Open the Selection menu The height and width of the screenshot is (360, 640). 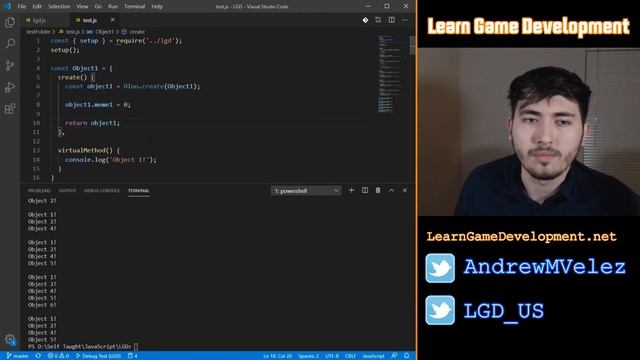click(x=59, y=7)
